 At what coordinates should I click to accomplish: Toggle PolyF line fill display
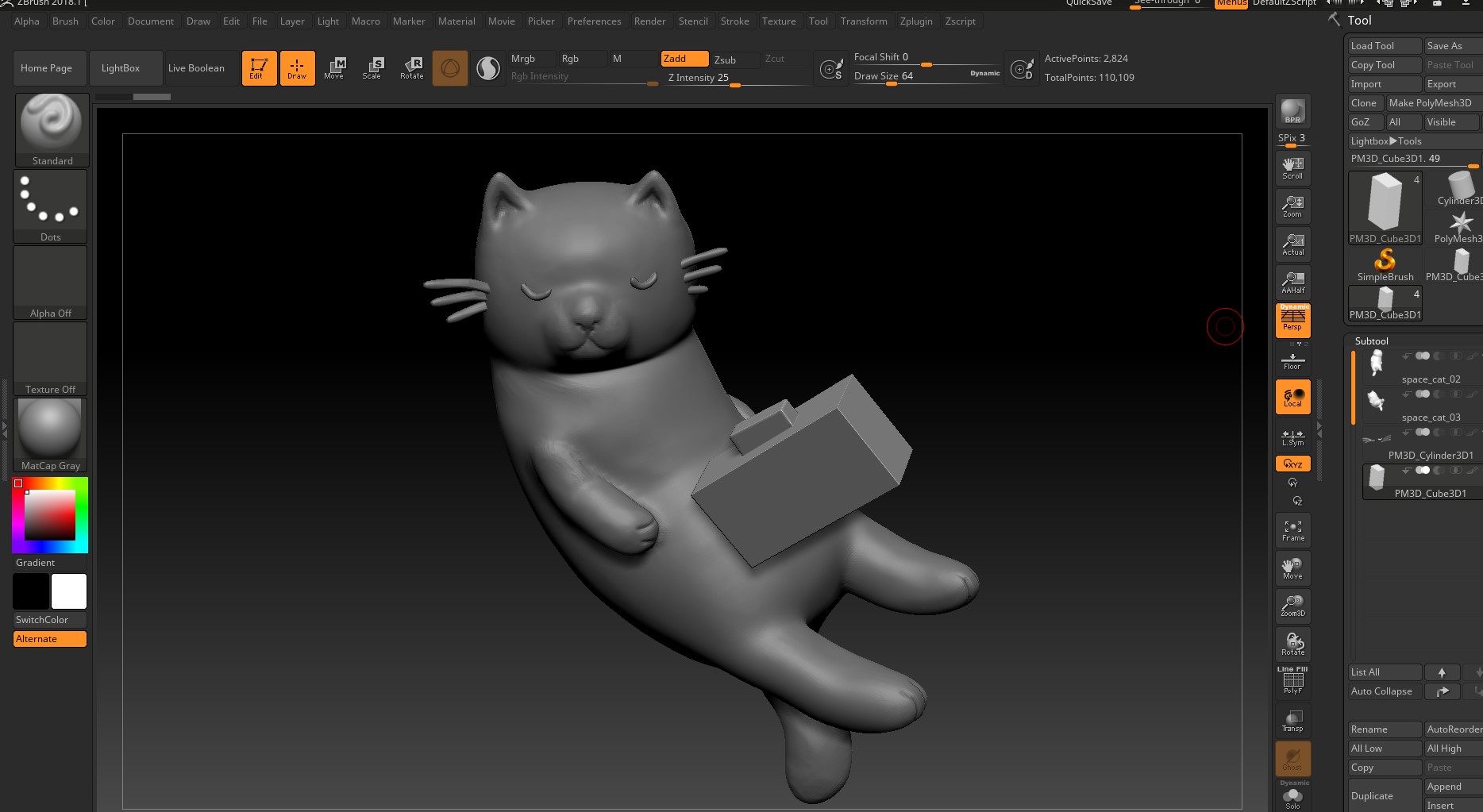click(x=1292, y=682)
